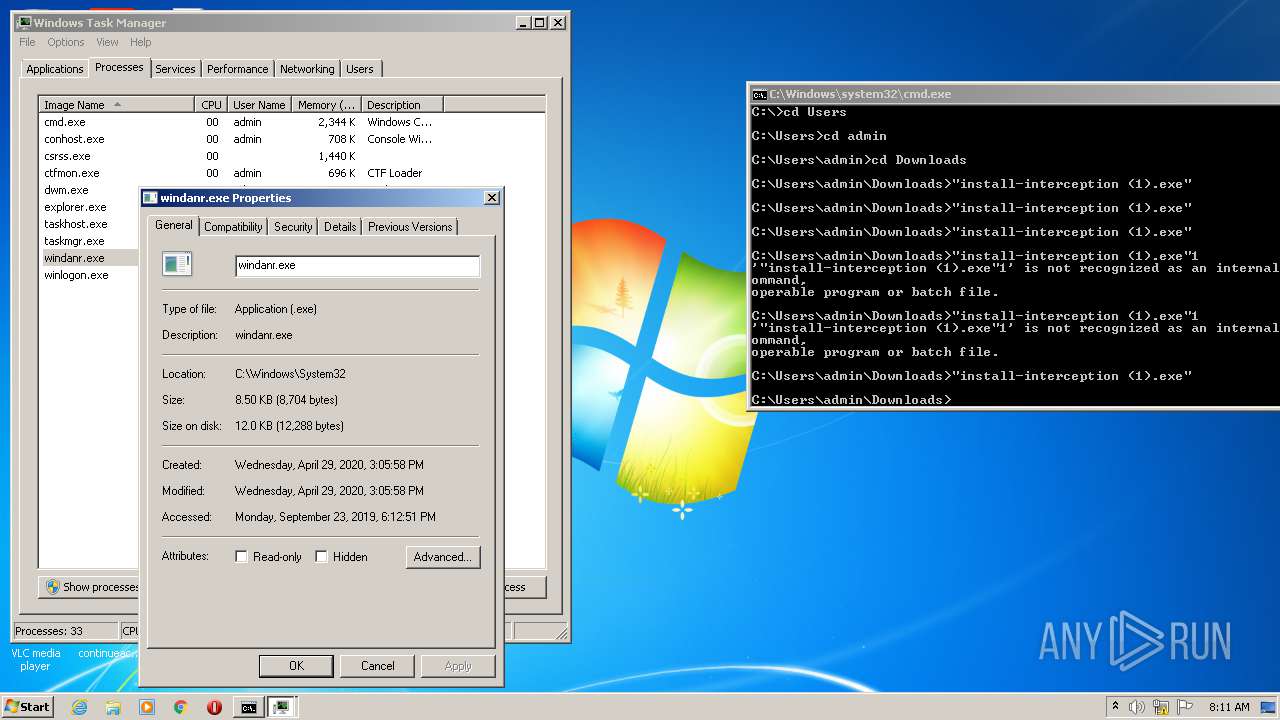
Task: Open Compatibility tab in Properties
Action: 233,227
